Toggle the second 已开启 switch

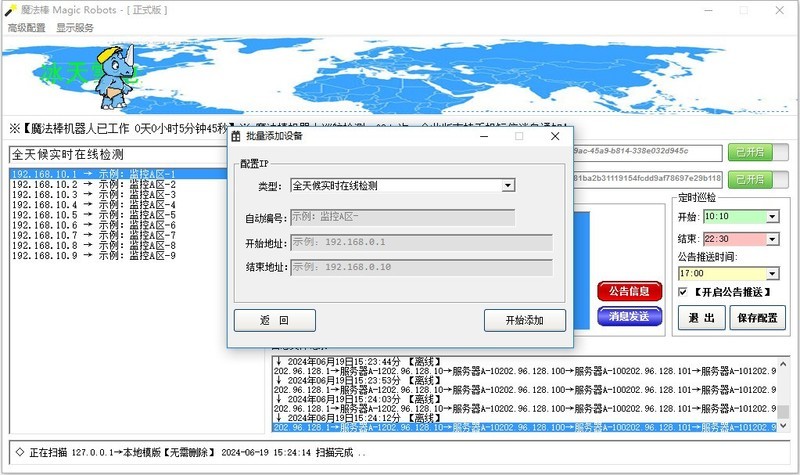coord(758,180)
